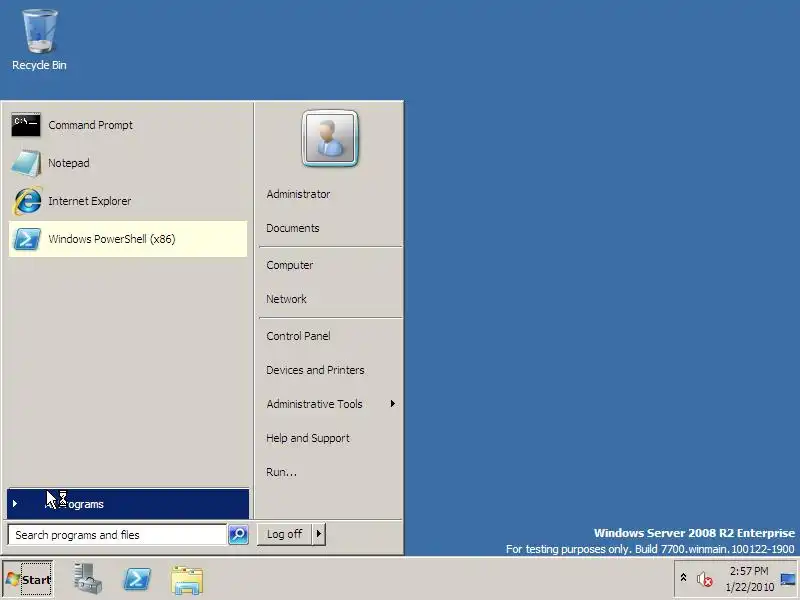The width and height of the screenshot is (800, 600).
Task: Open Computer from the Start menu
Action: 290,265
